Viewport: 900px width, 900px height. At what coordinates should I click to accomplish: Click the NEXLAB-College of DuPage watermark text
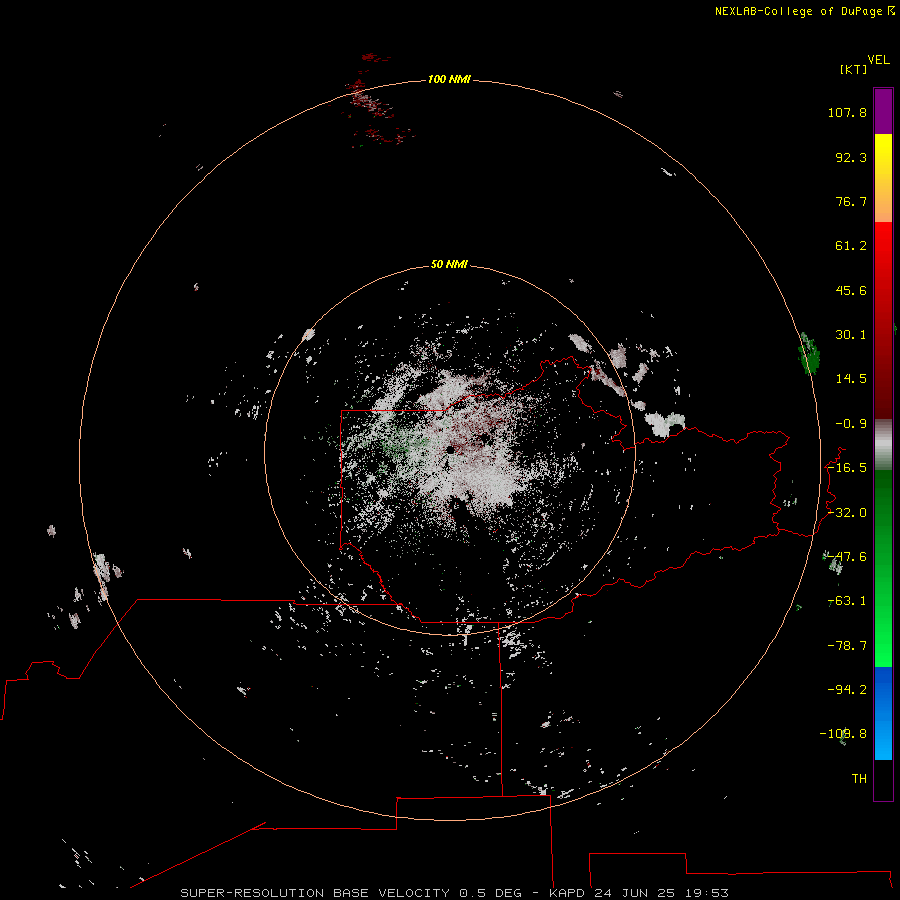[804, 11]
